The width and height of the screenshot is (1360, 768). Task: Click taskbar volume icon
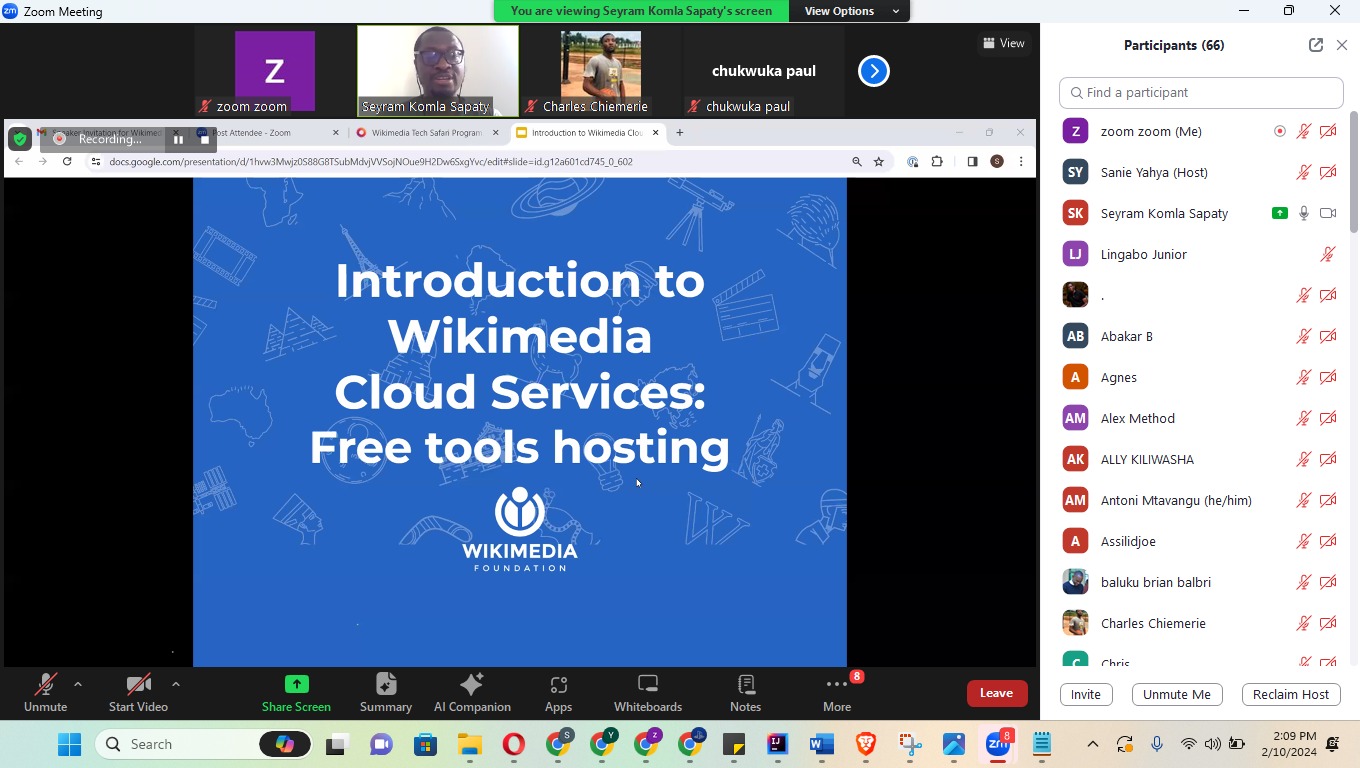(1212, 744)
